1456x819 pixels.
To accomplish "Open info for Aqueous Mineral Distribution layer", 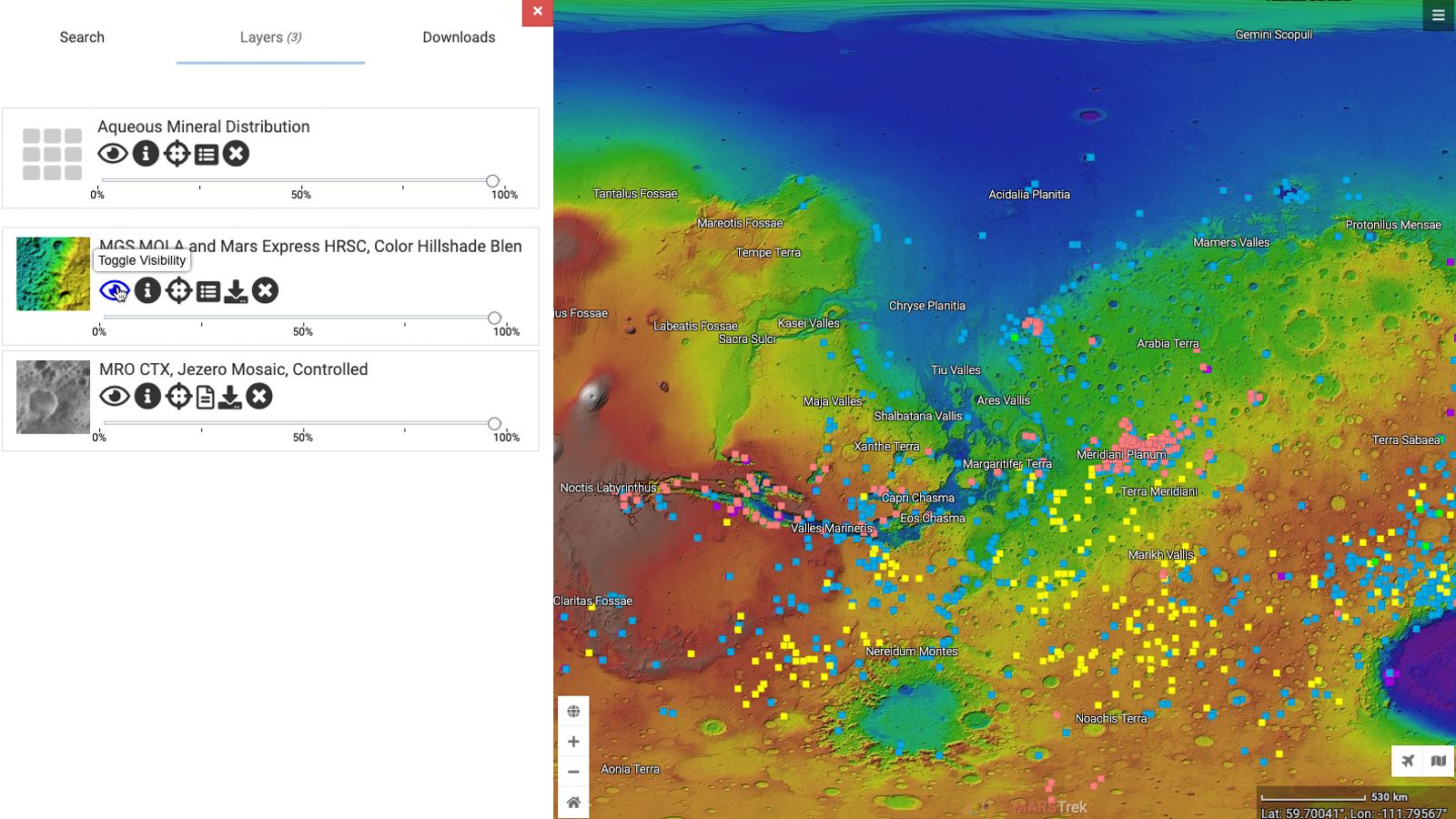I will coord(146,154).
